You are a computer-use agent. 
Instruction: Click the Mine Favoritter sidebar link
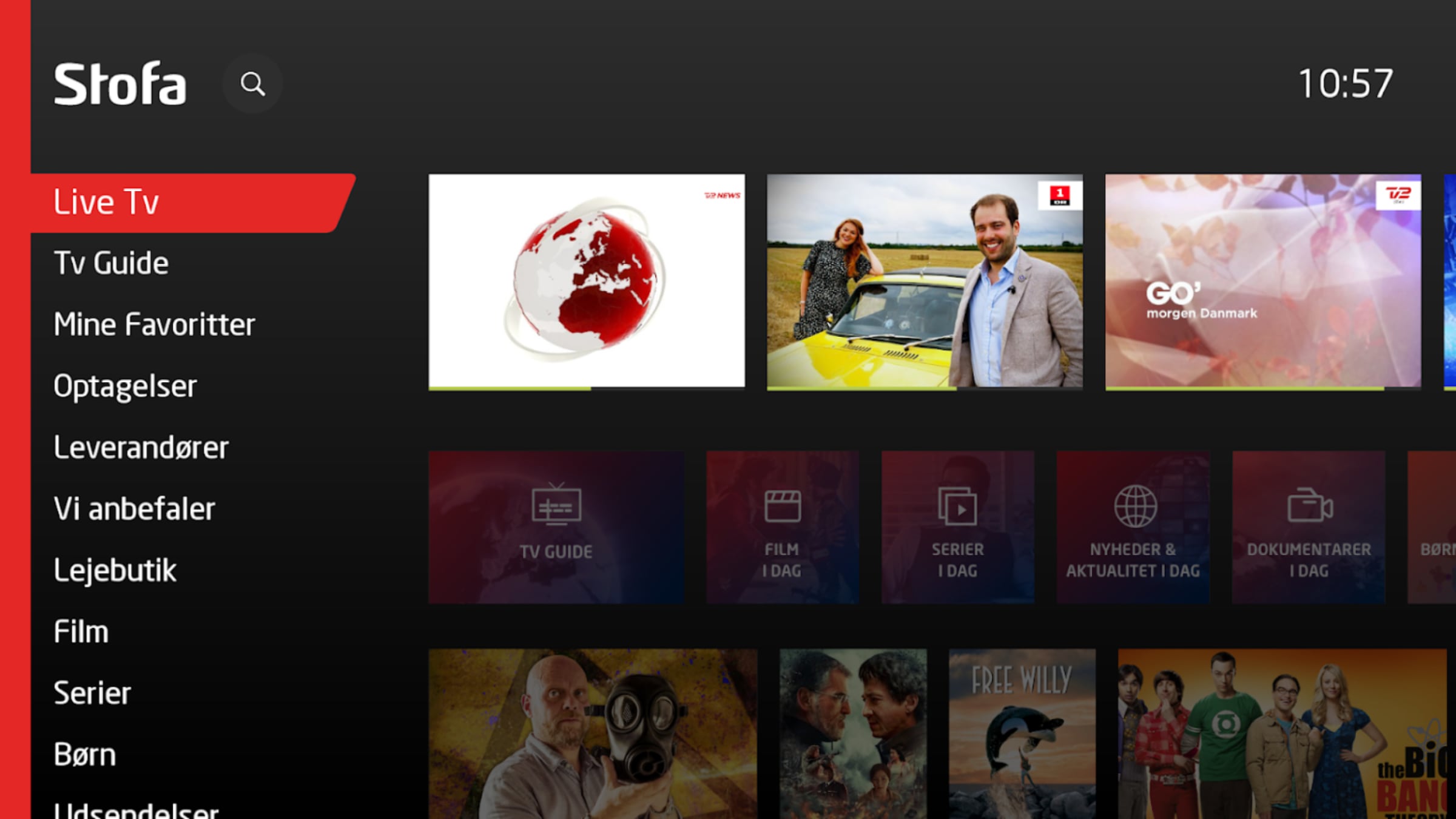point(155,324)
